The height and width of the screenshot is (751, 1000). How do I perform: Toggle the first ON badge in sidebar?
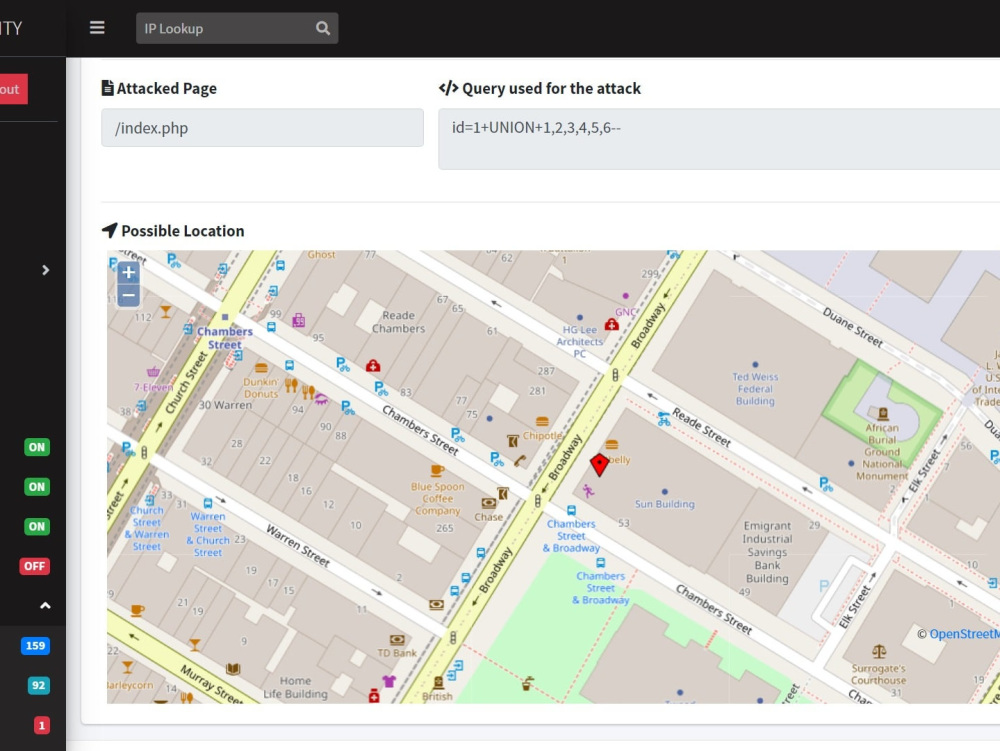click(36, 447)
